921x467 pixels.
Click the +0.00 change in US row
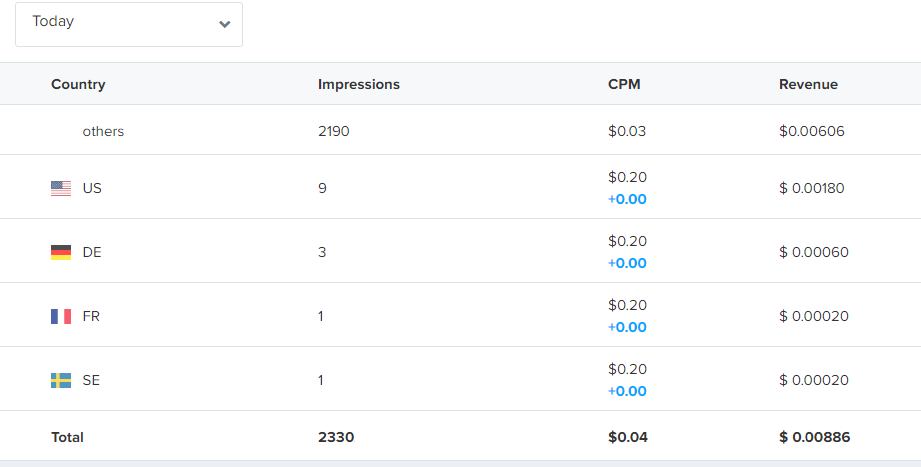click(x=627, y=199)
